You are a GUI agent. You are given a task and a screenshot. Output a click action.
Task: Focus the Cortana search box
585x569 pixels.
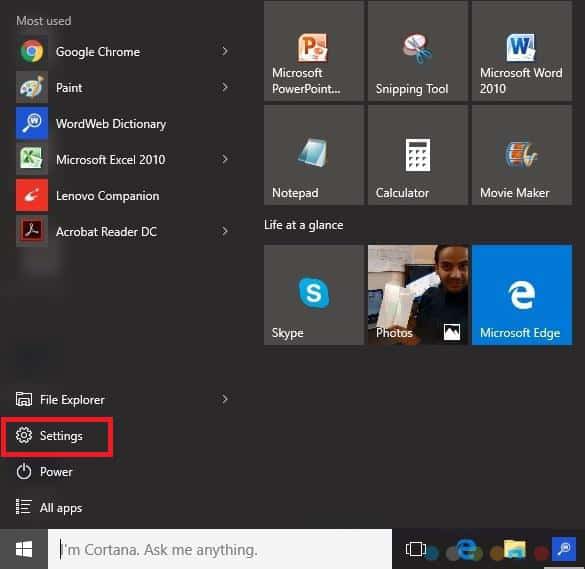click(220, 549)
